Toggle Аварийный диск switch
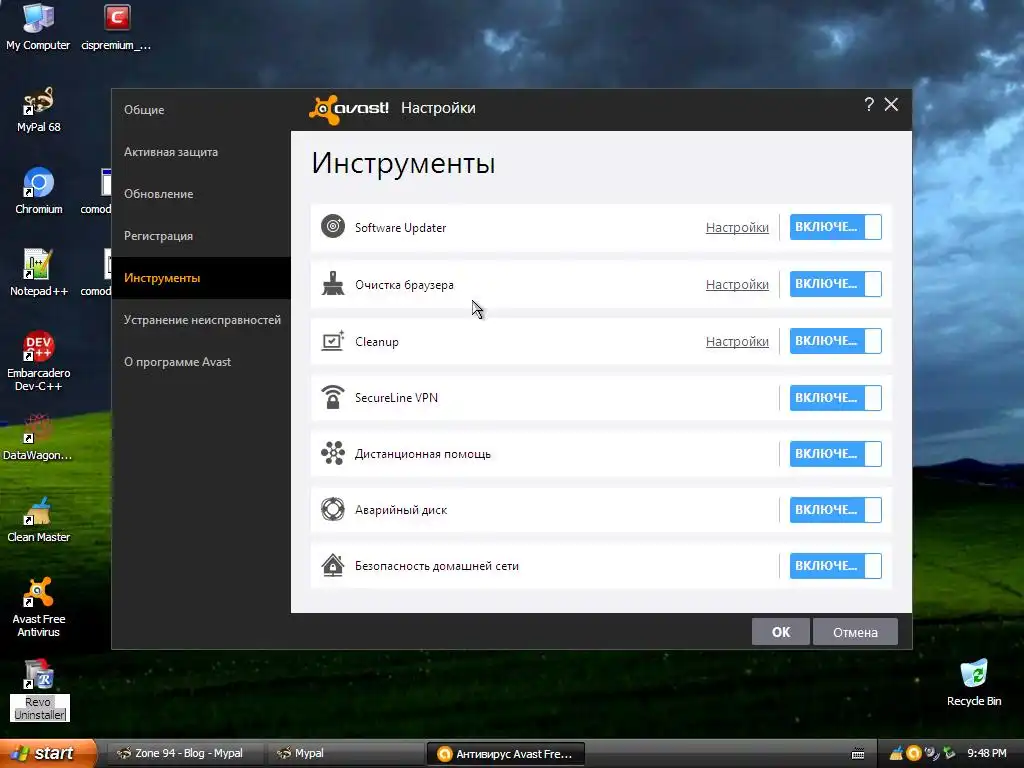The width and height of the screenshot is (1024, 768). pos(835,510)
